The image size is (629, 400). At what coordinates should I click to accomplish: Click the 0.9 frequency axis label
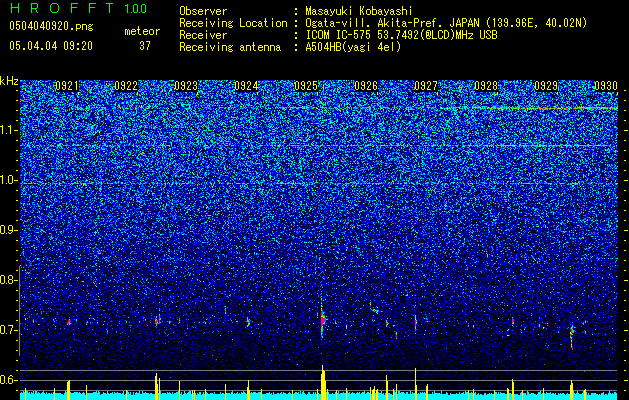tap(9, 230)
